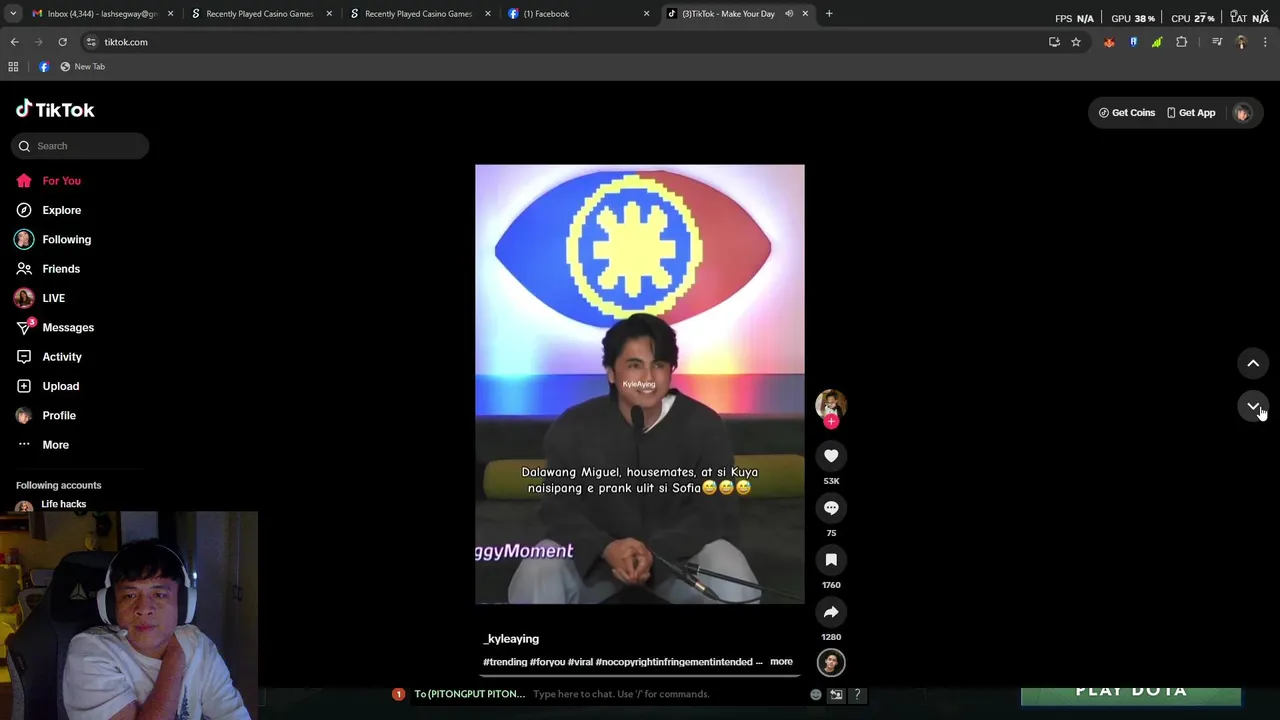Open the emoji icon in the chat bar
The width and height of the screenshot is (1280, 720).
816,694
